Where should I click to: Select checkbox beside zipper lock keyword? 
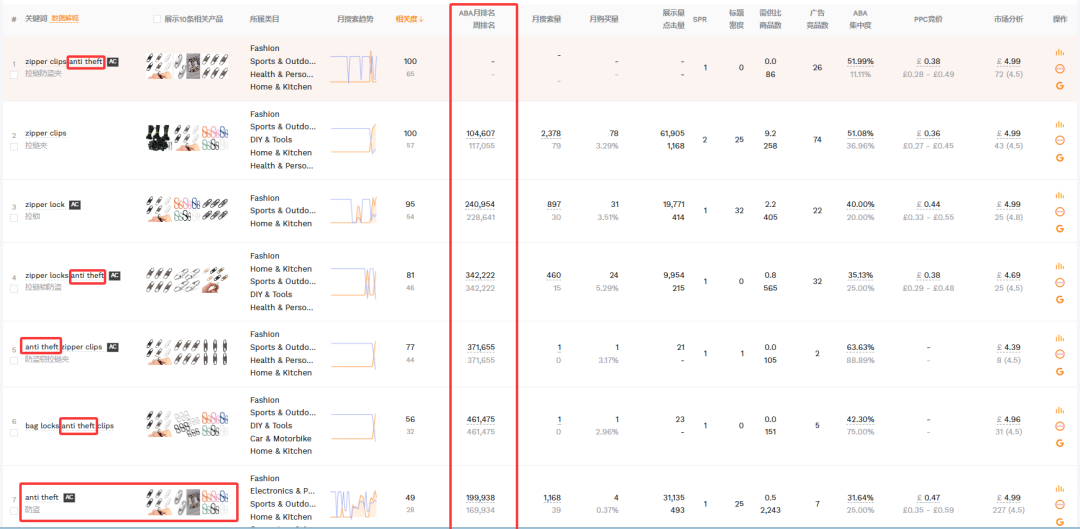tap(14, 217)
